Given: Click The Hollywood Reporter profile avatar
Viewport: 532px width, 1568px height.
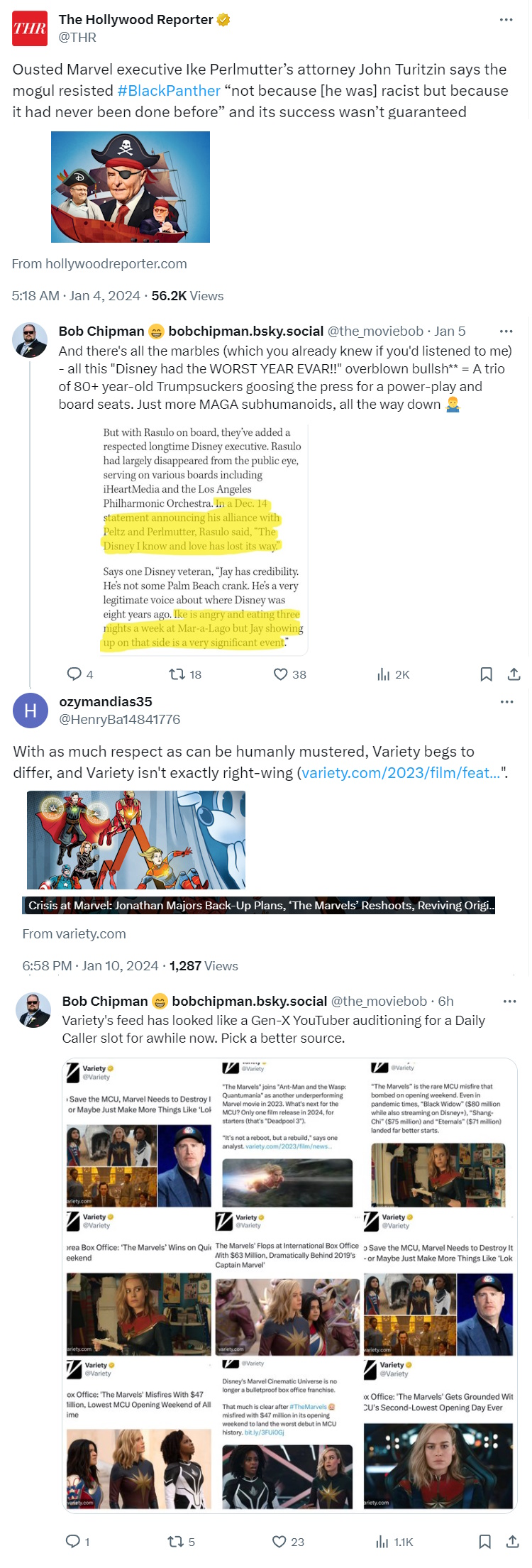Looking at the screenshot, I should pyautogui.click(x=30, y=28).
